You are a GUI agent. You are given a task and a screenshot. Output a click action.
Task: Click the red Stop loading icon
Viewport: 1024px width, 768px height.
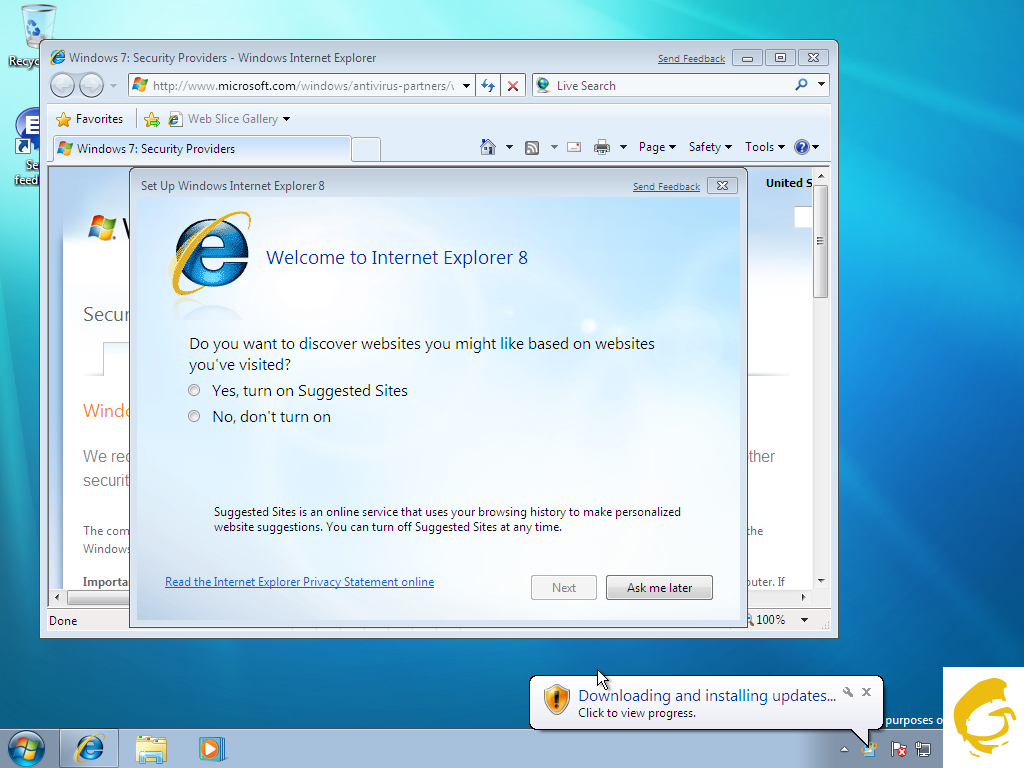tap(513, 86)
